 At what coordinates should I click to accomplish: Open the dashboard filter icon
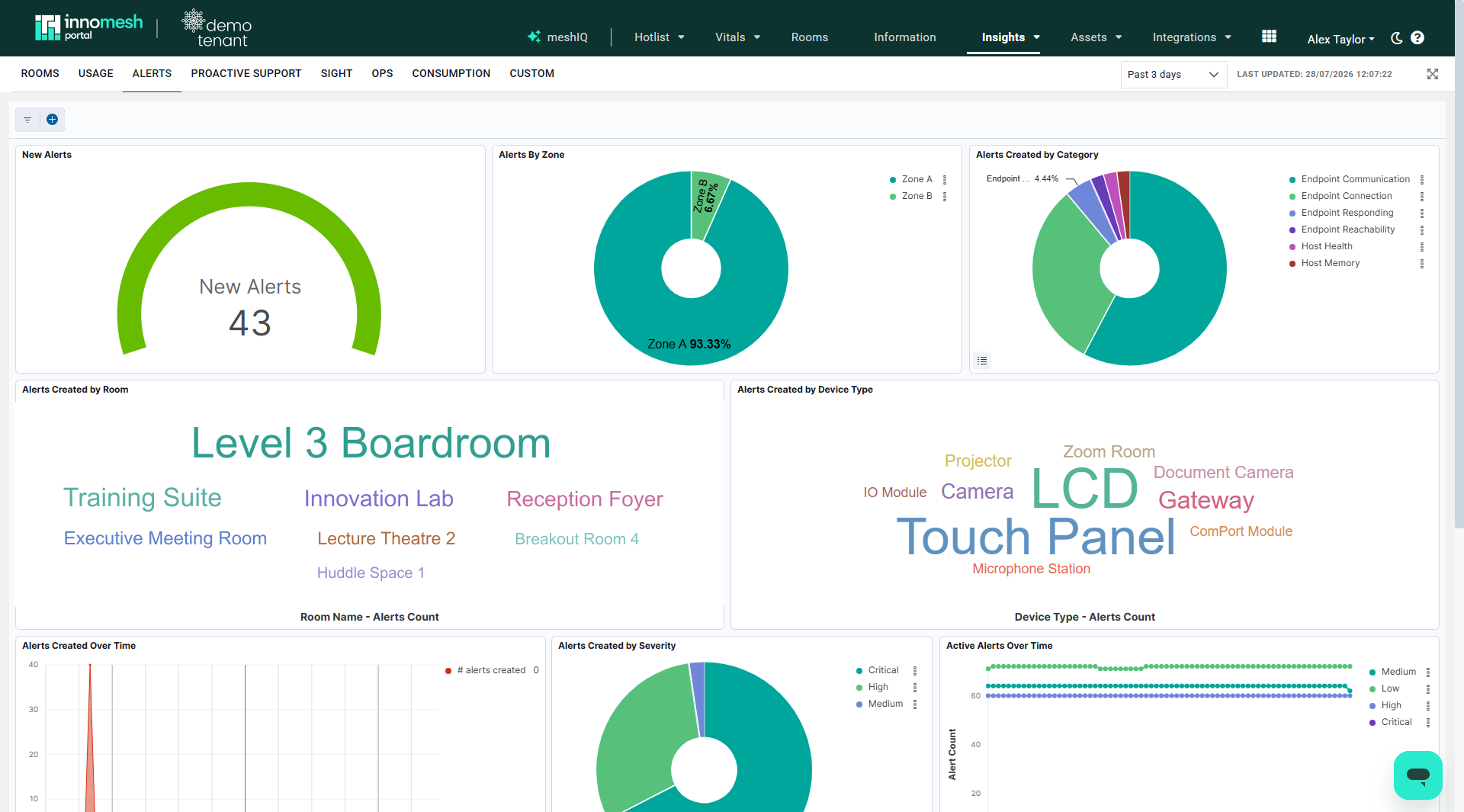27,120
